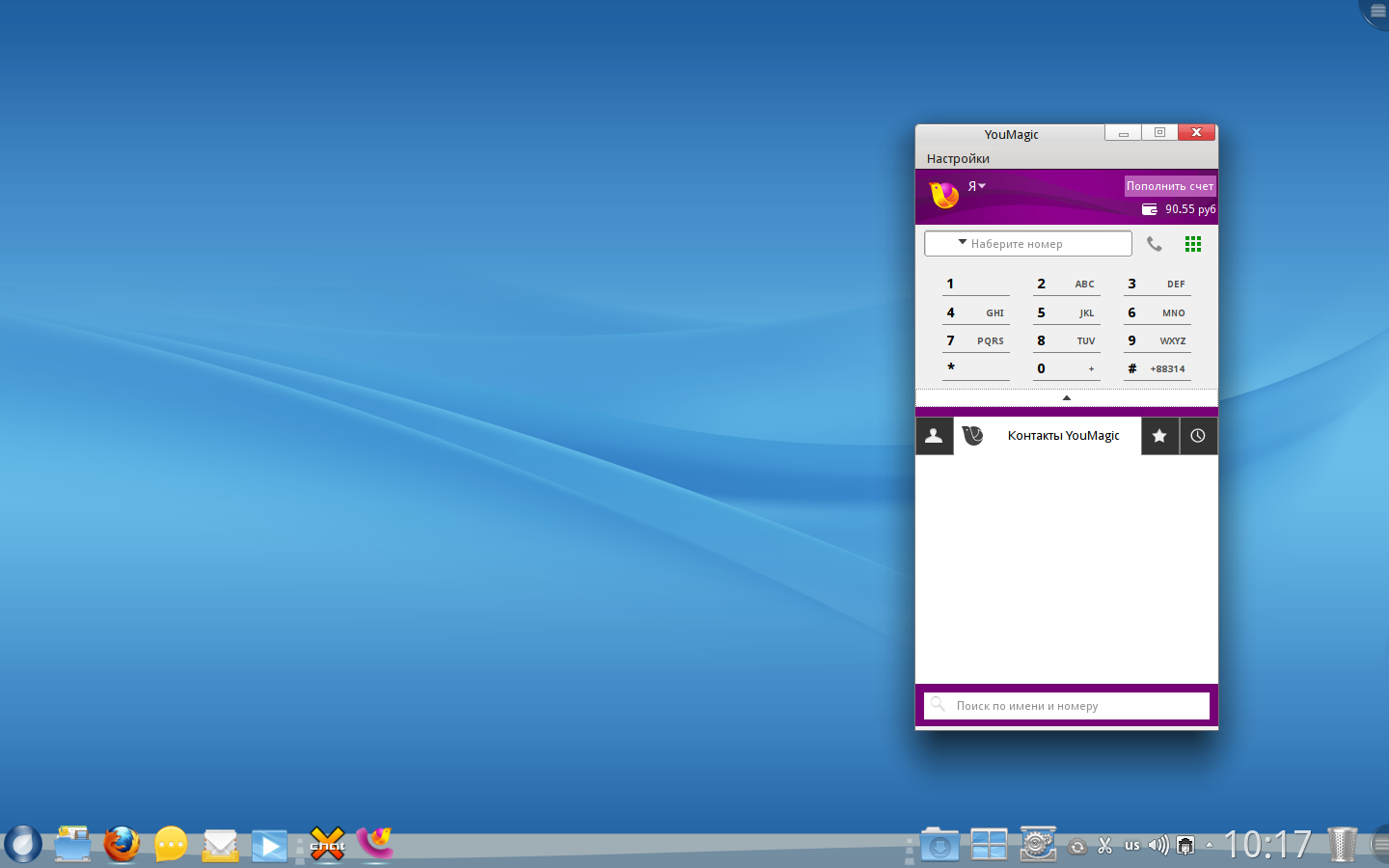Image resolution: width=1389 pixels, height=868 pixels.
Task: Open the panel toolbox at bottom-right corner
Action: 1379,845
